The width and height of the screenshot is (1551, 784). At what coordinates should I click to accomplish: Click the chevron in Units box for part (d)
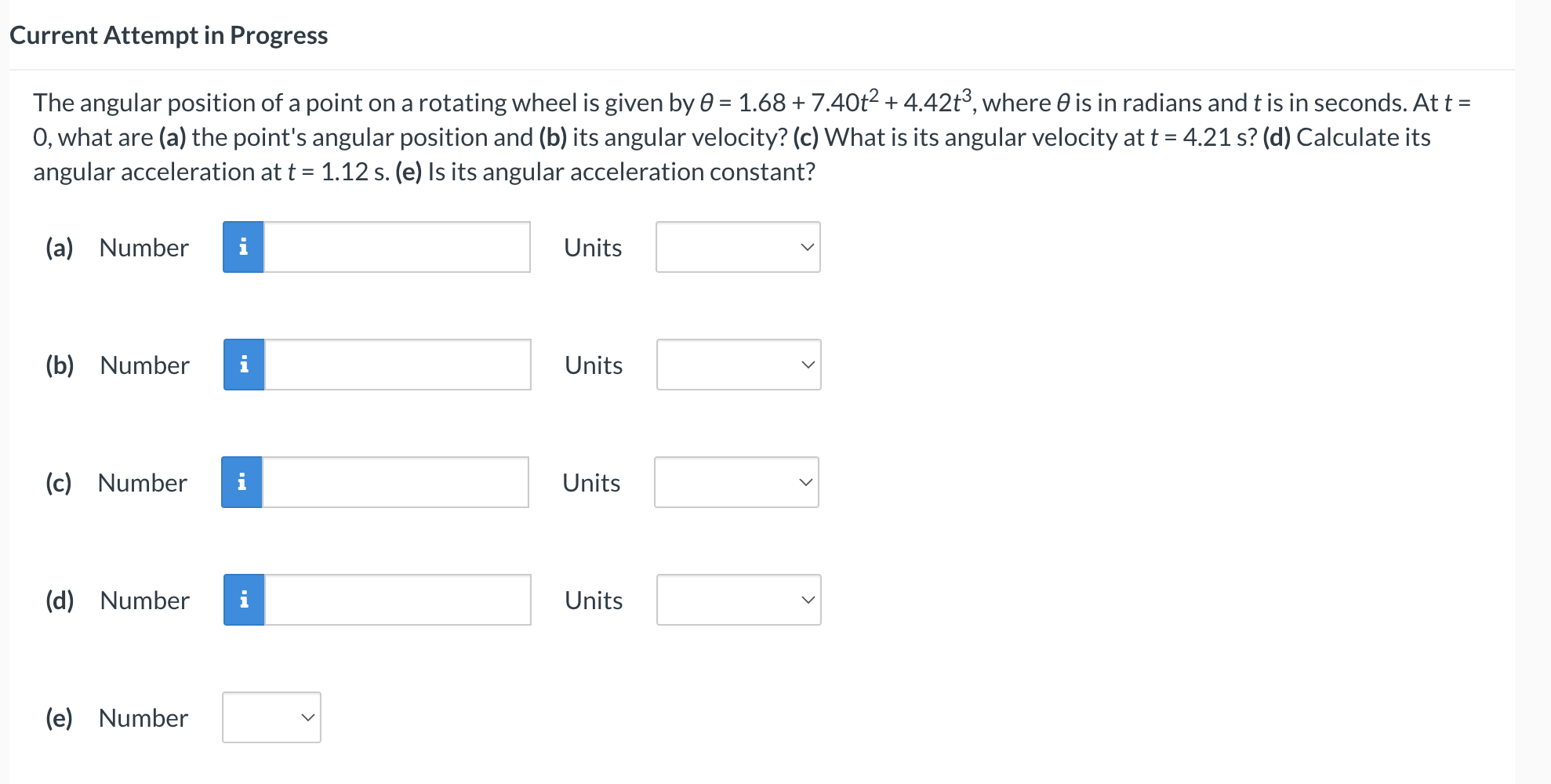point(808,600)
